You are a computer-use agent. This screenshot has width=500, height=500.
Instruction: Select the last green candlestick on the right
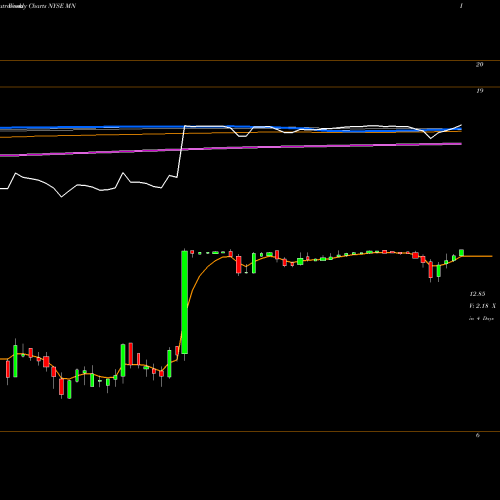[462, 253]
